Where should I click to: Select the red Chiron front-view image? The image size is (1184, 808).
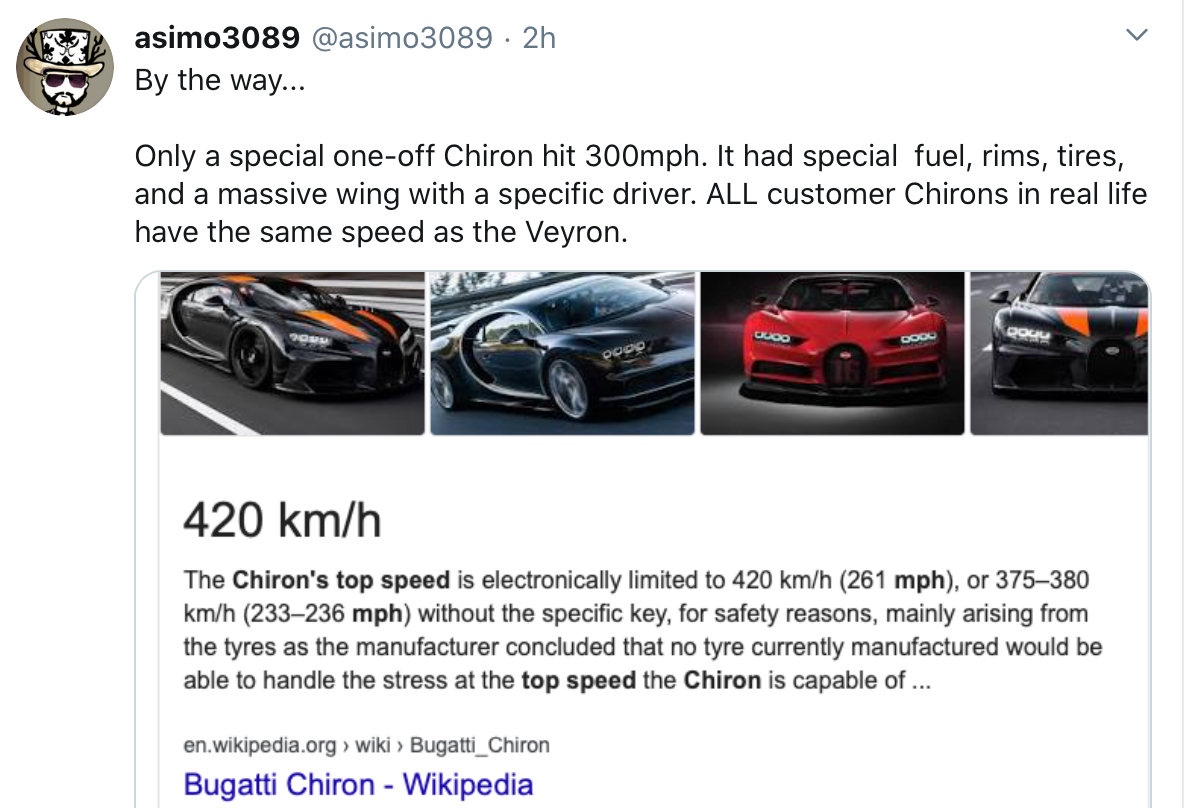pos(832,353)
